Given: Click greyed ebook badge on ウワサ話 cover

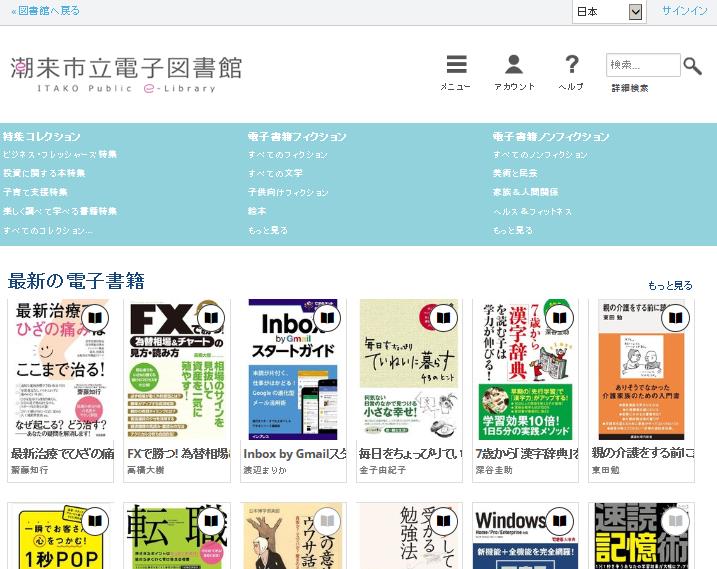Looking at the screenshot, I should (x=327, y=521).
